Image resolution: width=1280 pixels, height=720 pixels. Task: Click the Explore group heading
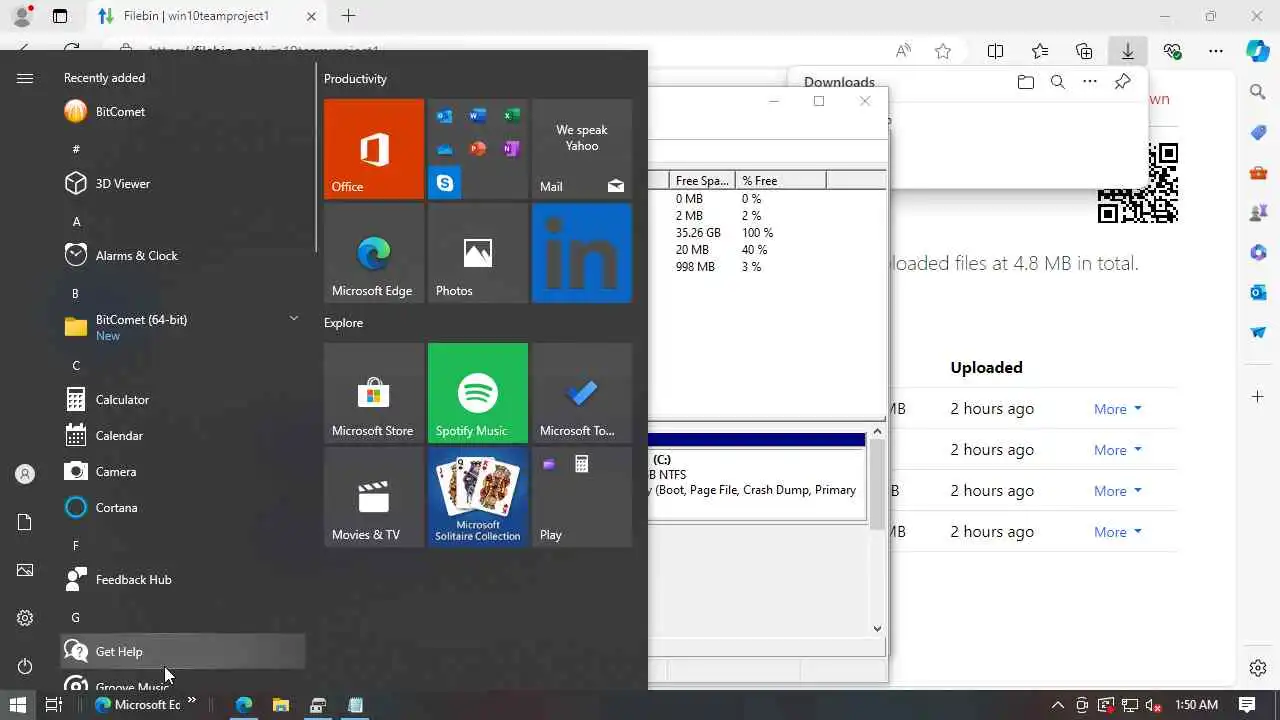343,323
